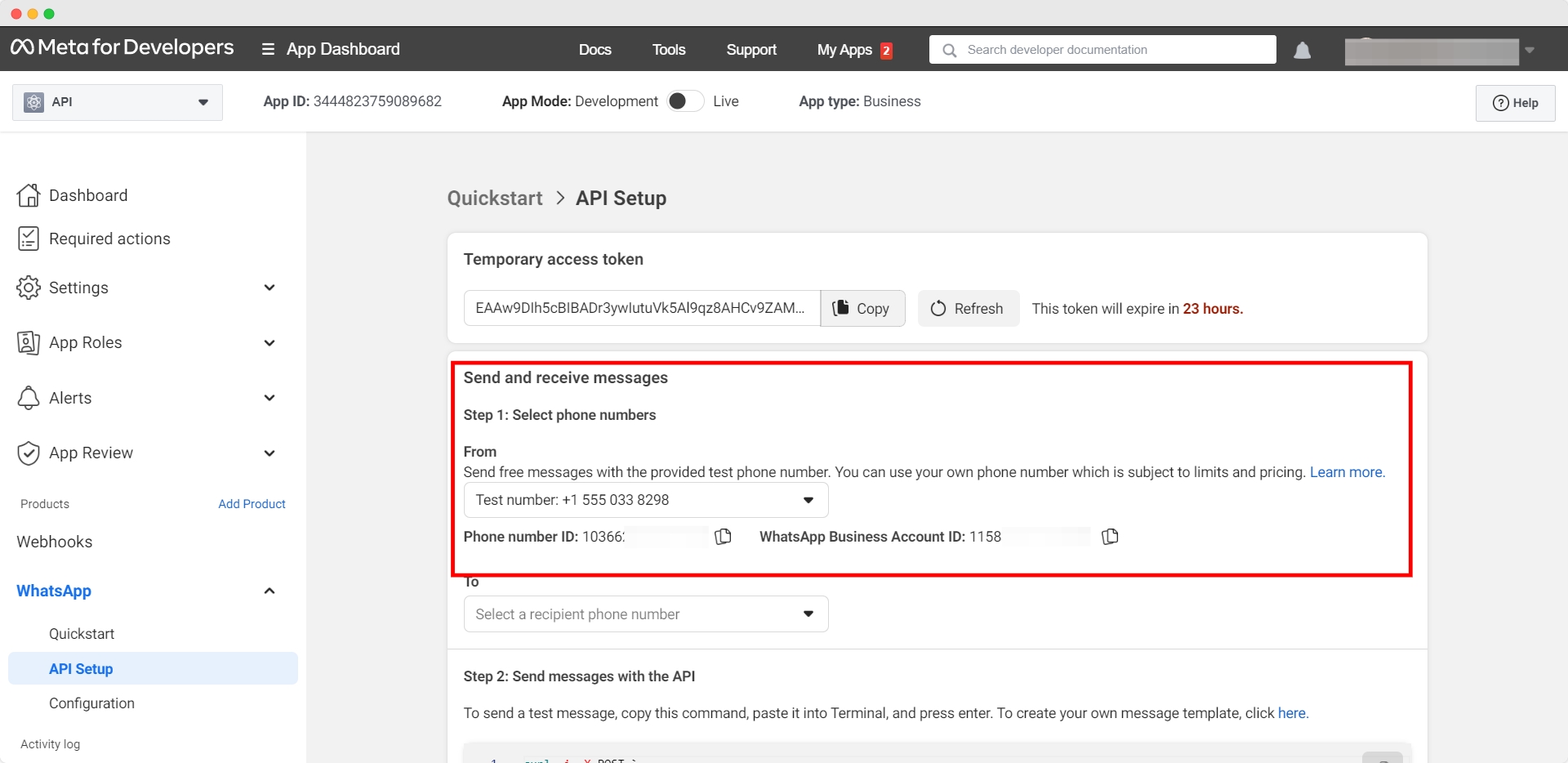Open the Docs menu
Image resolution: width=1568 pixels, height=763 pixels.
pyautogui.click(x=595, y=50)
